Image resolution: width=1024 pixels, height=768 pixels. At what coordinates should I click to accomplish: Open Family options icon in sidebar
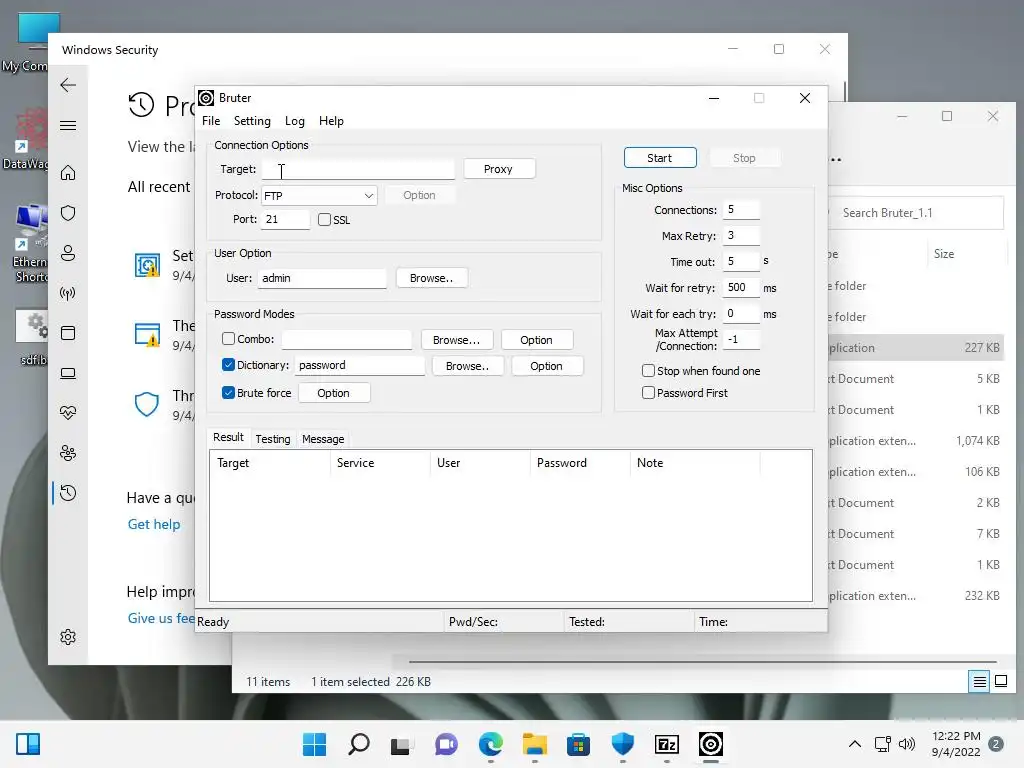pos(68,453)
